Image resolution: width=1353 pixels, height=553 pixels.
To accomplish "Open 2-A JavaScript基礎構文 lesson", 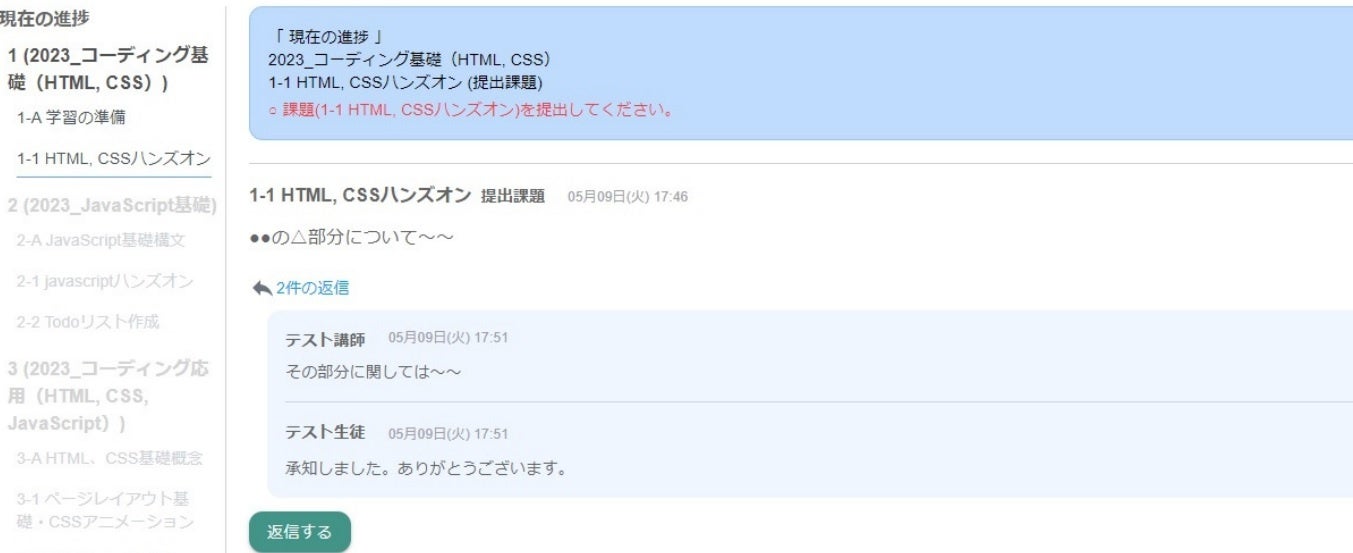I will click(x=101, y=240).
